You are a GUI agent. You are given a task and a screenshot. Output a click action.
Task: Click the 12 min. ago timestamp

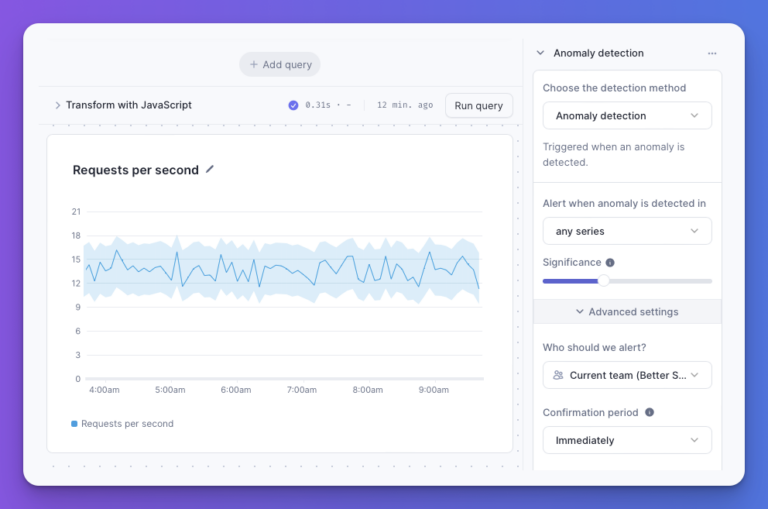(405, 105)
